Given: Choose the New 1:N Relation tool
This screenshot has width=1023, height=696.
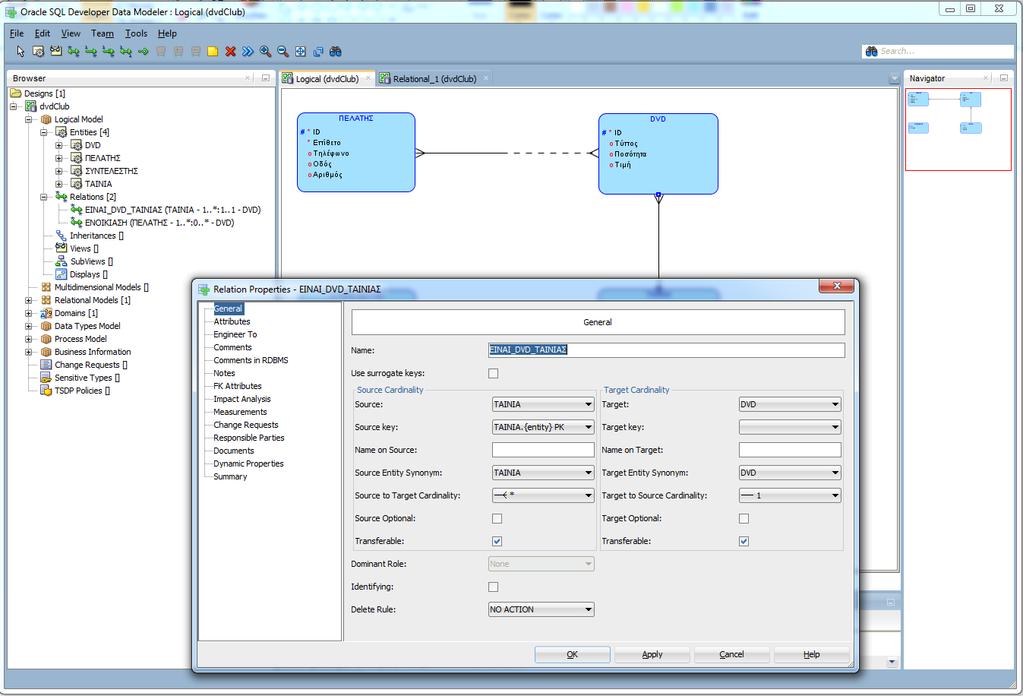Looking at the screenshot, I should point(91,52).
